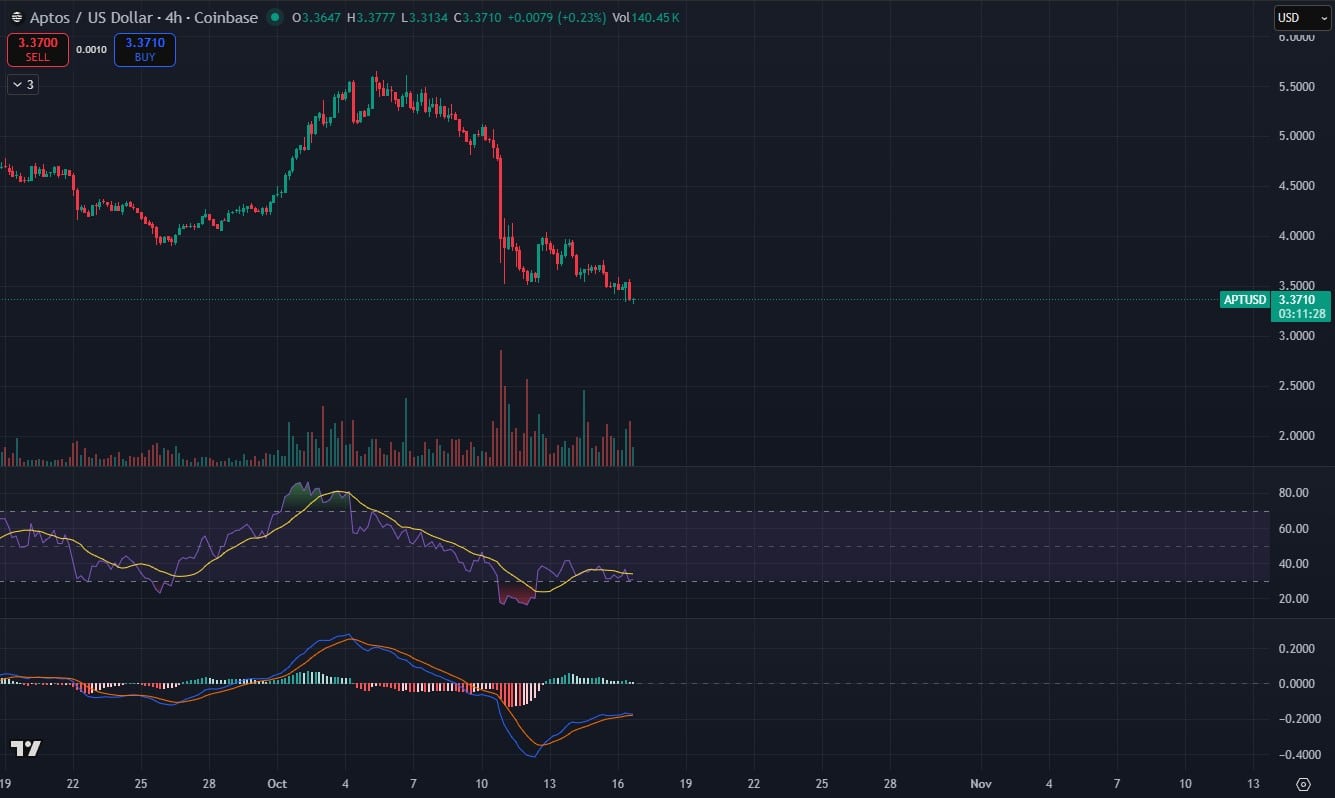Open the USD currency dropdown
The width and height of the screenshot is (1335, 798).
[1302, 18]
